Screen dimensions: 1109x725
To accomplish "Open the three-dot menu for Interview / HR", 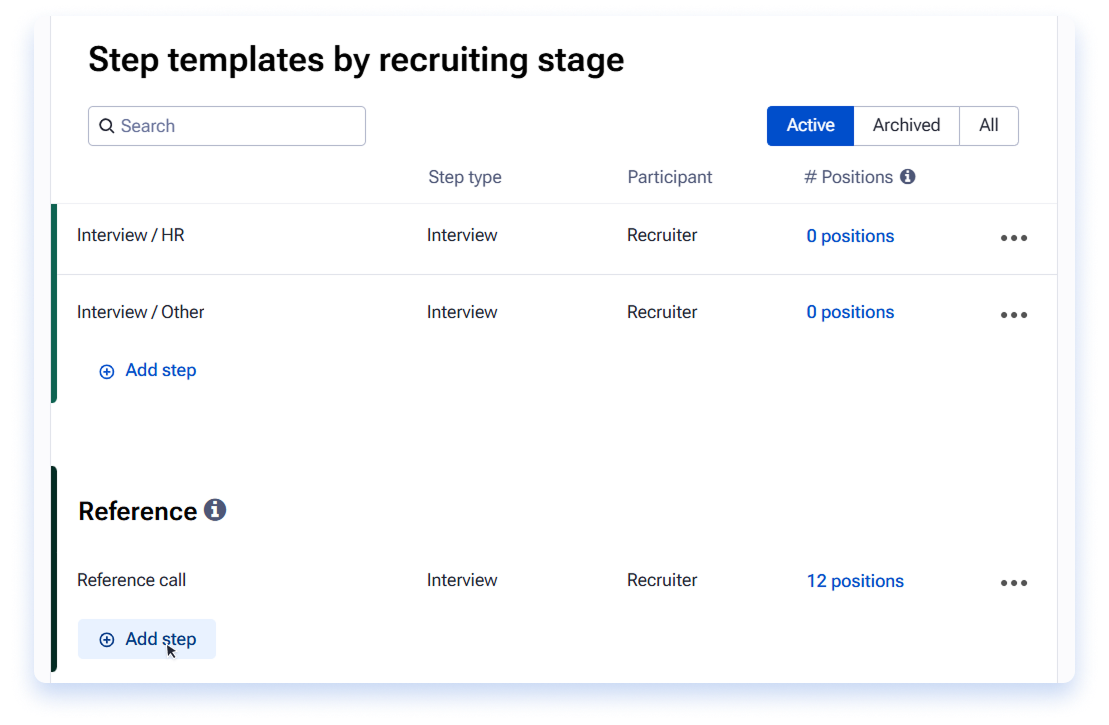I will coord(1014,238).
